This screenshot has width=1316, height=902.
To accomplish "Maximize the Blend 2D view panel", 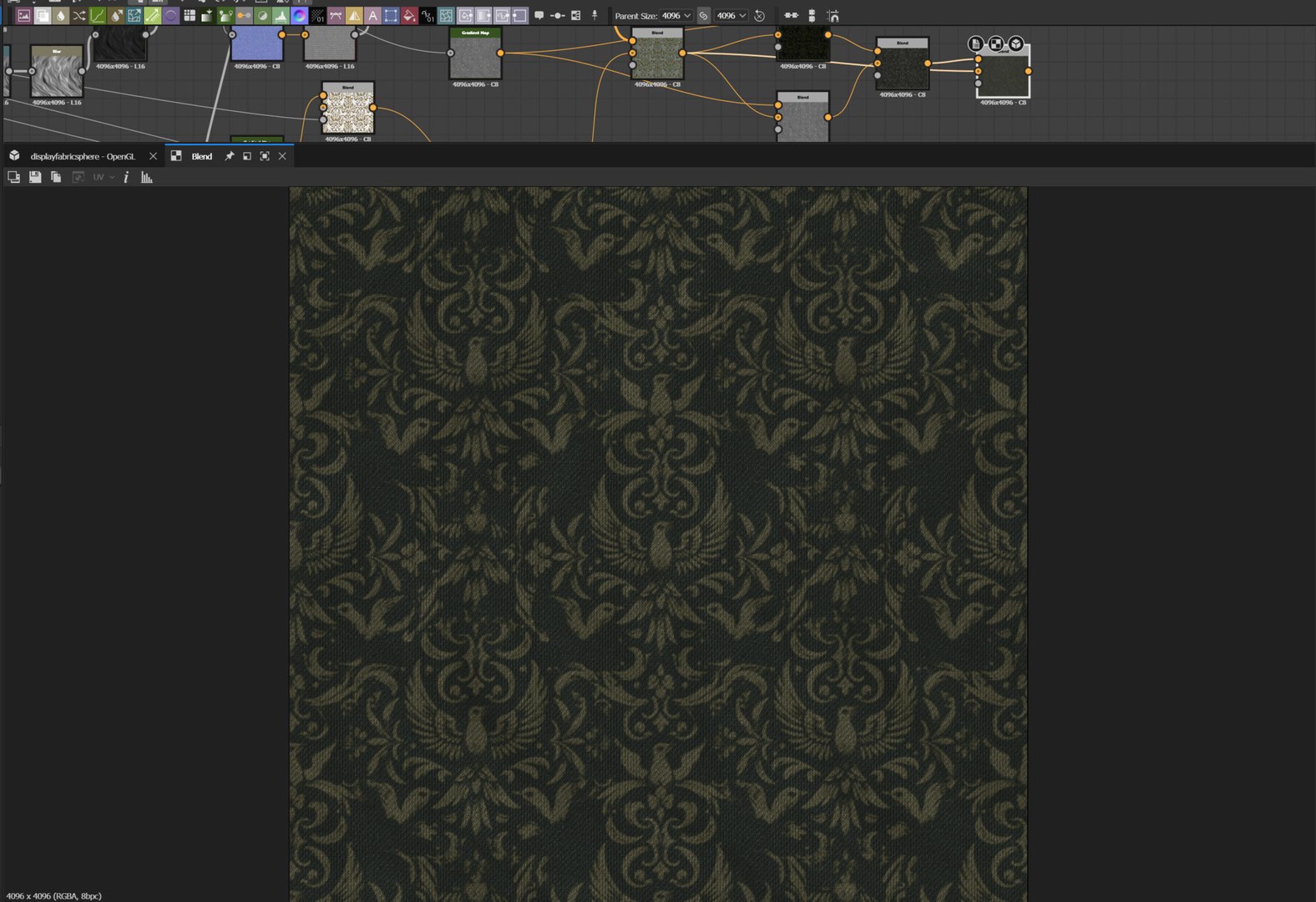I will (265, 156).
